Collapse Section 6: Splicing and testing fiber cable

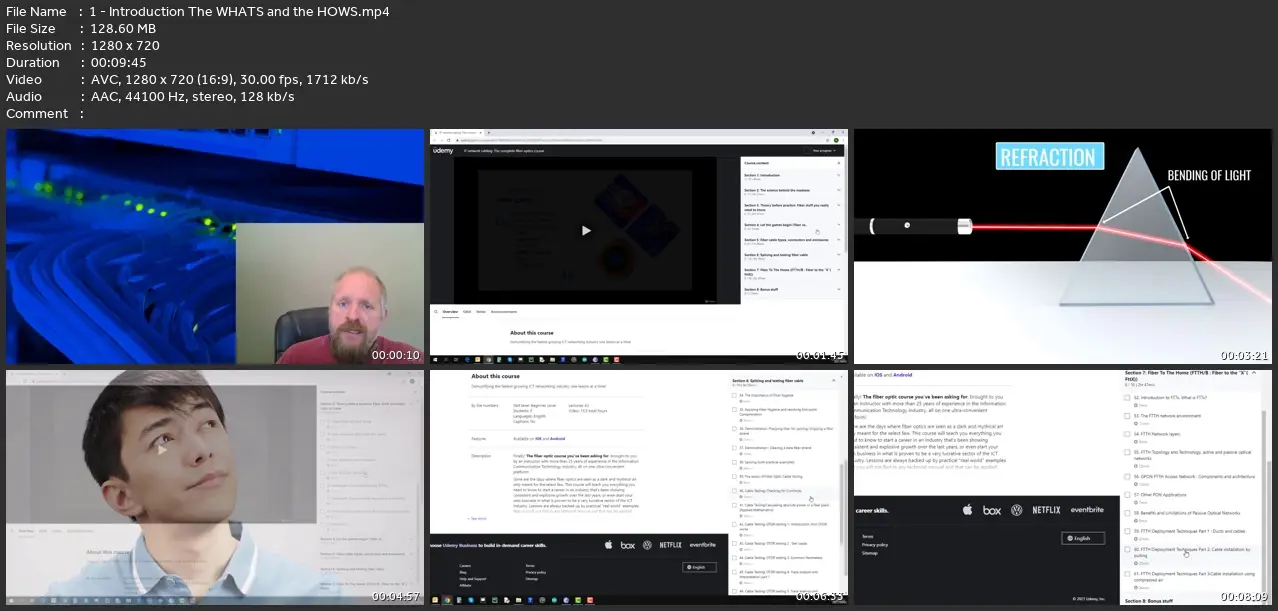(x=833, y=380)
